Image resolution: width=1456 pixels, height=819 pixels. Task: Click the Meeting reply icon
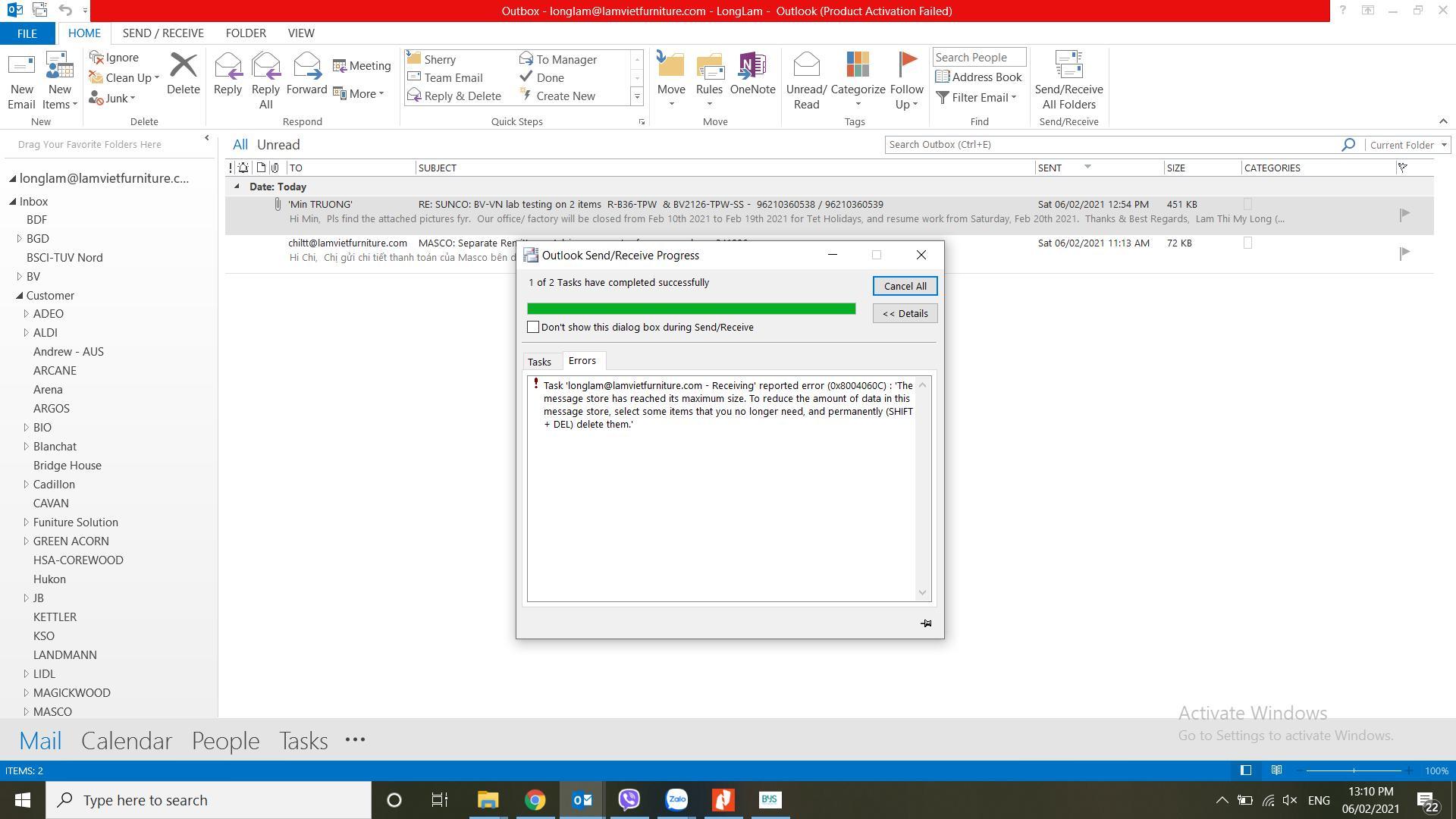pos(362,66)
